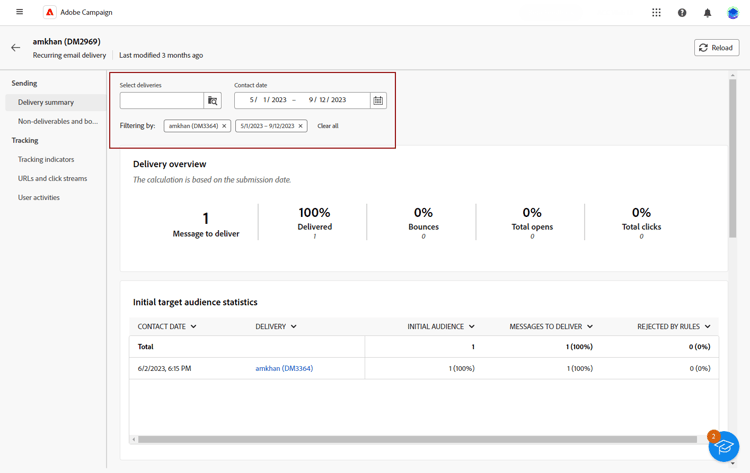
Task: Remove the 5/1/2023 – 9/12/2023 filter chip
Action: 300,126
